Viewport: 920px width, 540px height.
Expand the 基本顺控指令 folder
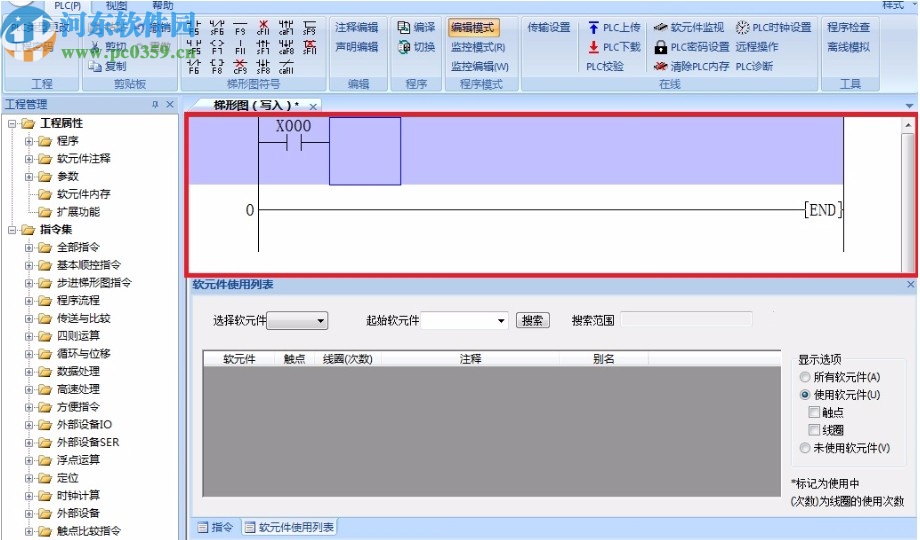pyautogui.click(x=29, y=265)
